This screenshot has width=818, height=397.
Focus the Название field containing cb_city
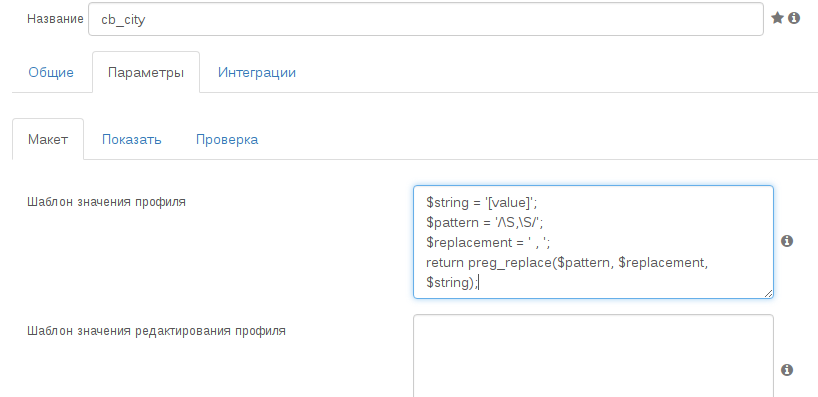click(426, 19)
